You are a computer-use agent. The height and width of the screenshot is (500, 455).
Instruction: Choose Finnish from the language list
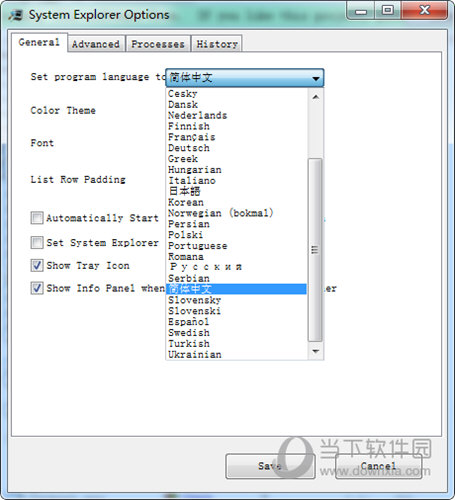pyautogui.click(x=236, y=126)
